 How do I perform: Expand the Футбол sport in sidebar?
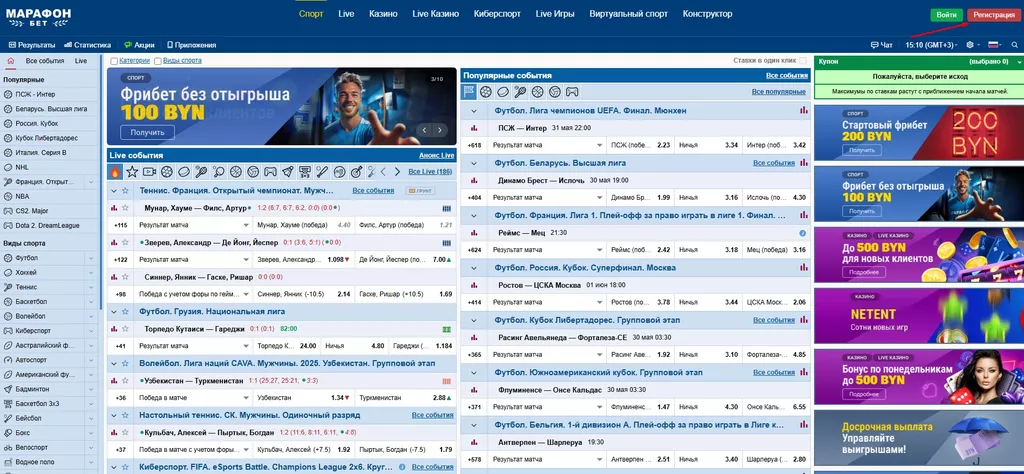coord(91,258)
